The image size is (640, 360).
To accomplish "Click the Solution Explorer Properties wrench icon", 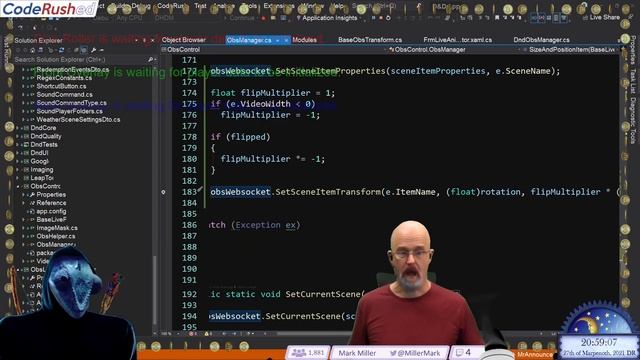I will (x=93, y=50).
